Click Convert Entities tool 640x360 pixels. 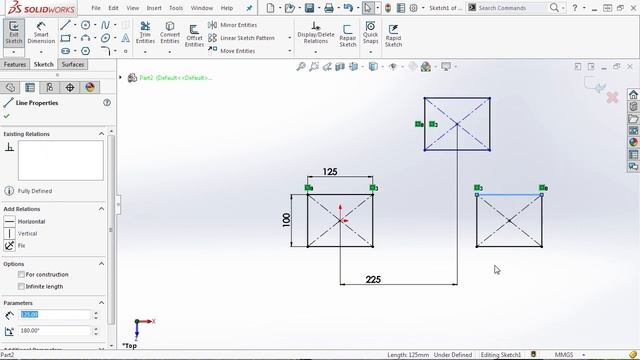tap(170, 33)
